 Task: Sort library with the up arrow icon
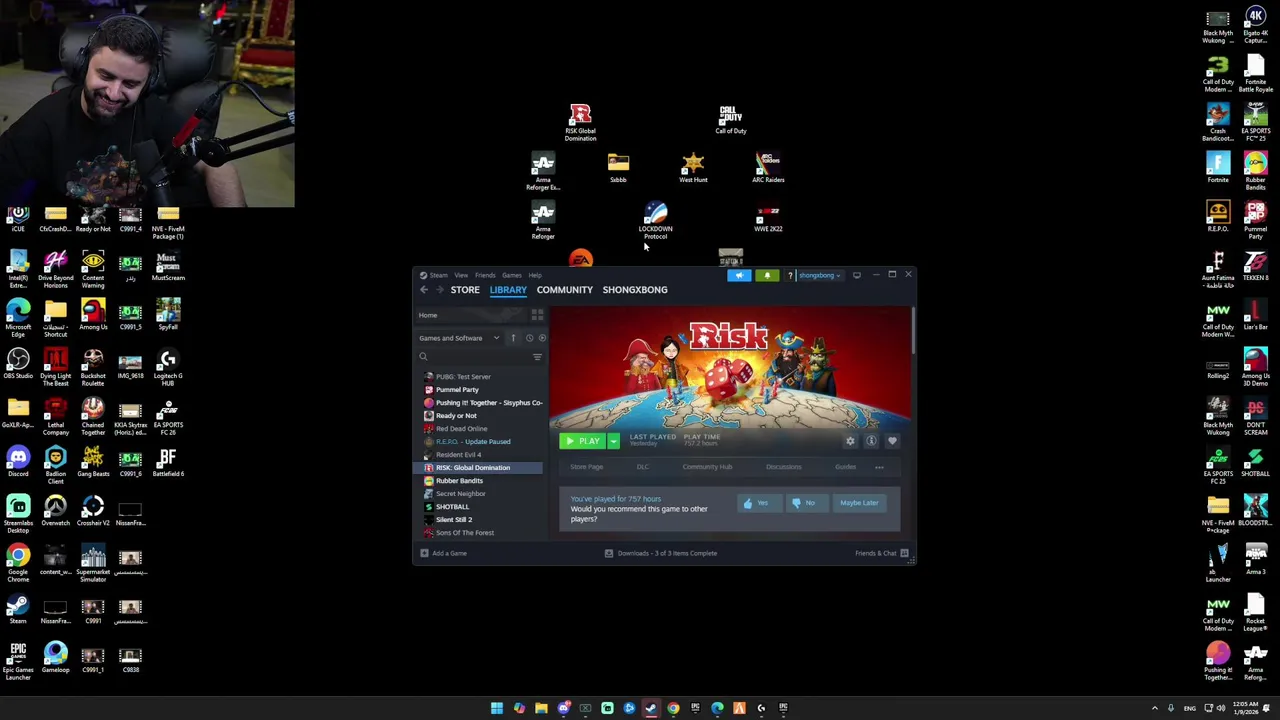pyautogui.click(x=513, y=338)
